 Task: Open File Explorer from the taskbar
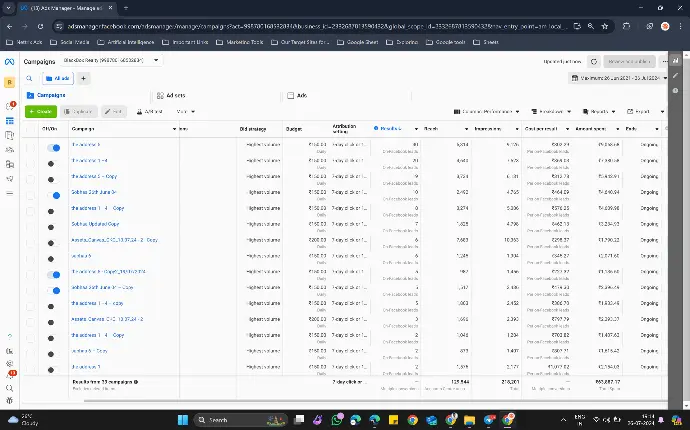tap(470, 419)
